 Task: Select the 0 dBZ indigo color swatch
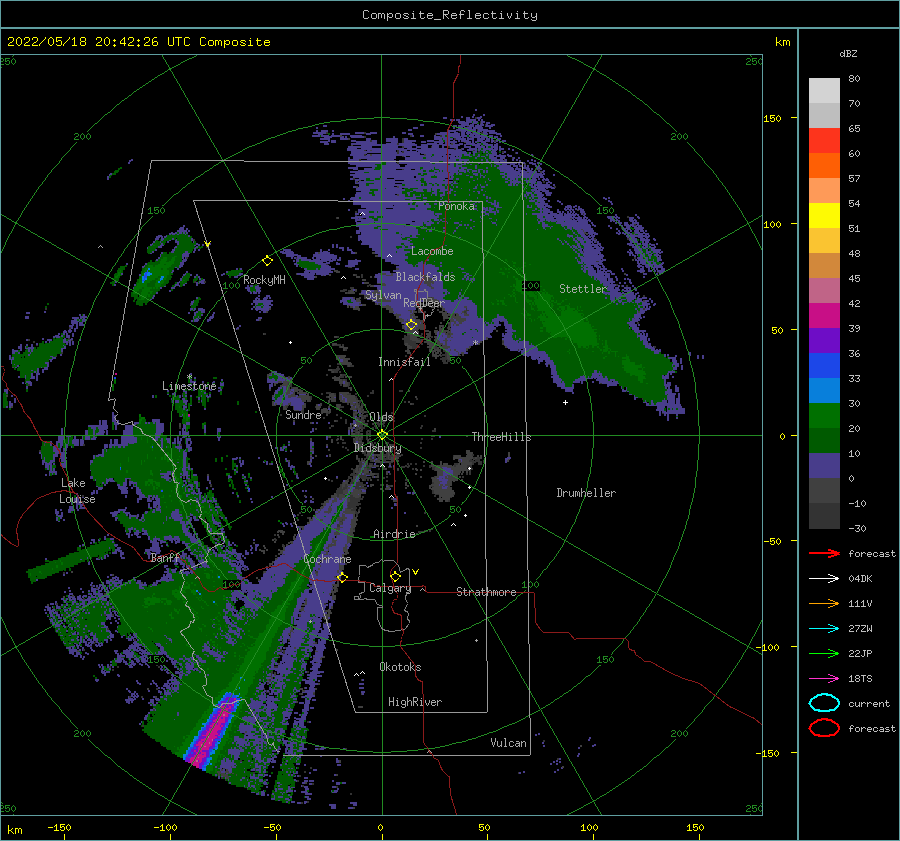824,466
